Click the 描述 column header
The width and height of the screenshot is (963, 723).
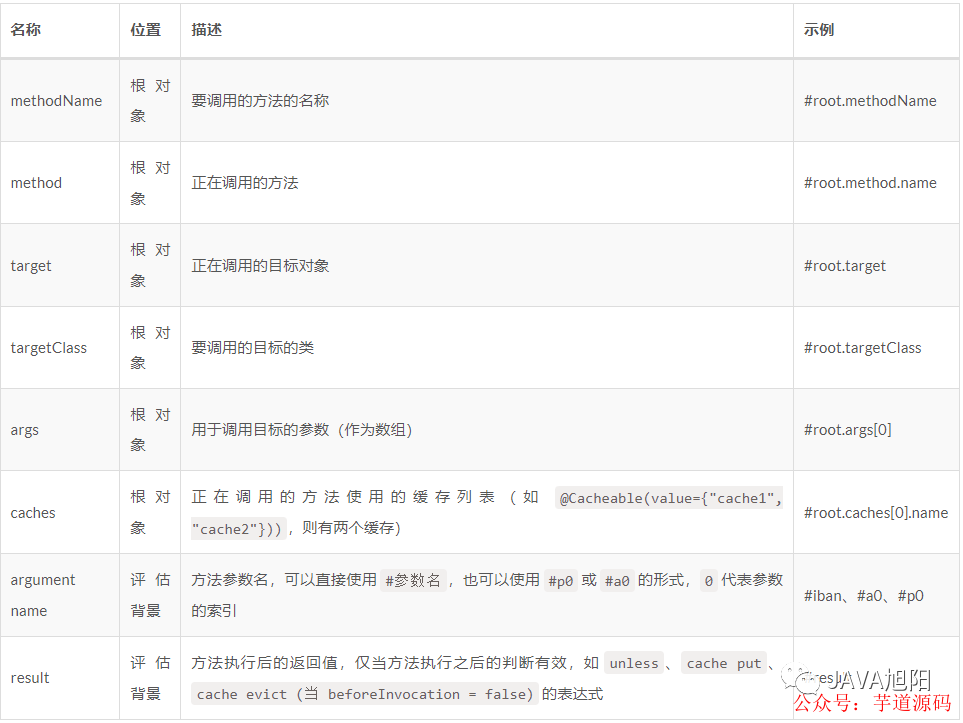[x=205, y=30]
